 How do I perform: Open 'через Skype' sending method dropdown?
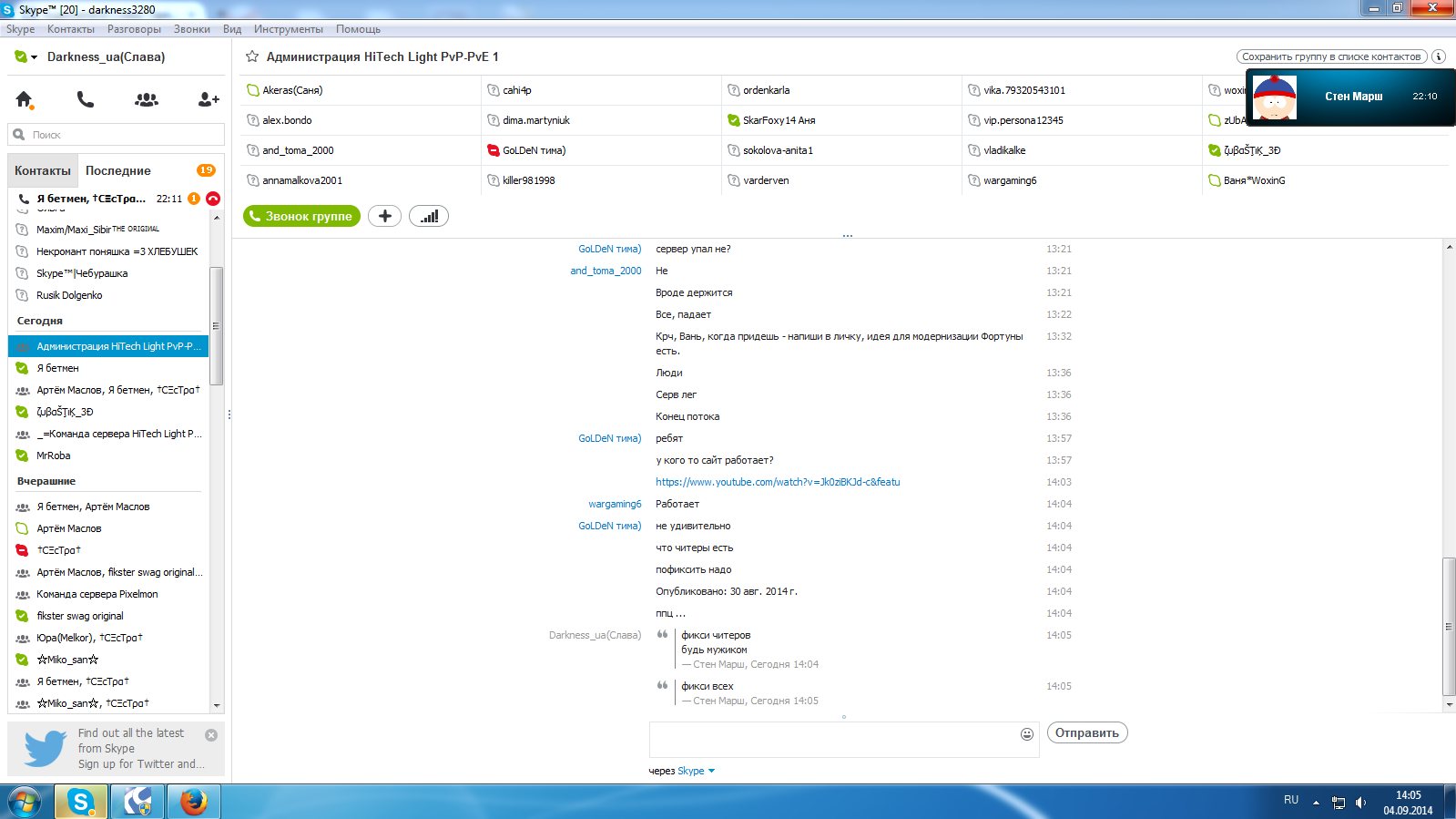click(x=697, y=771)
